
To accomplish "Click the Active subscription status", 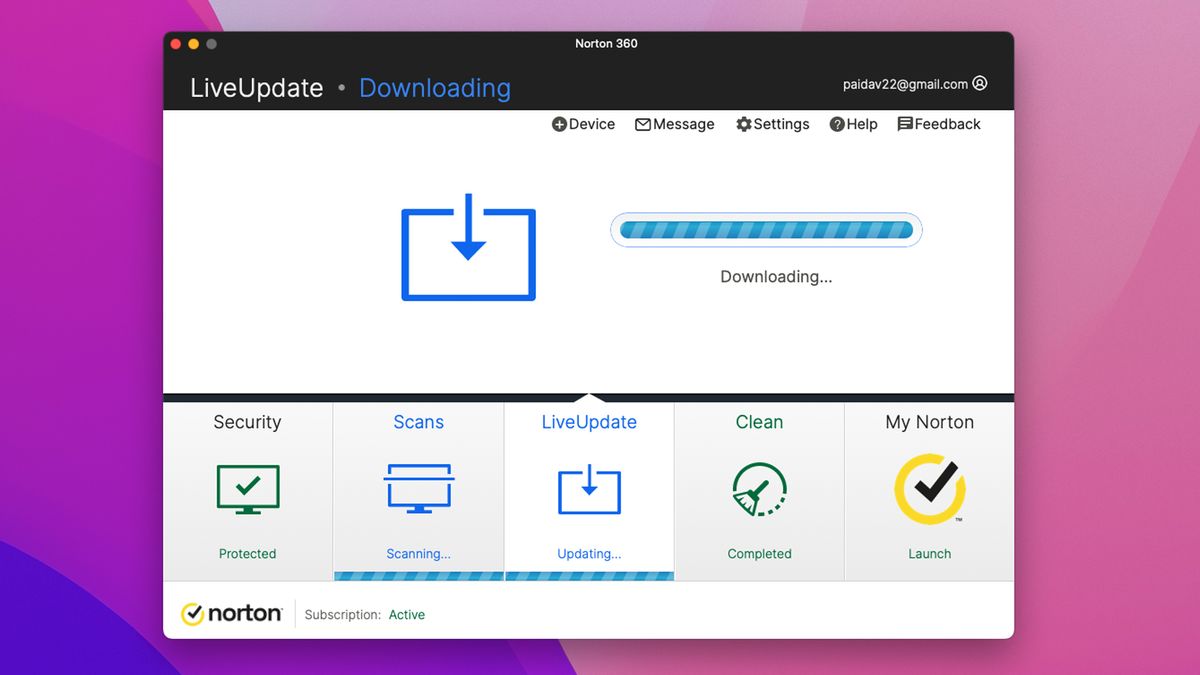I will pos(407,614).
